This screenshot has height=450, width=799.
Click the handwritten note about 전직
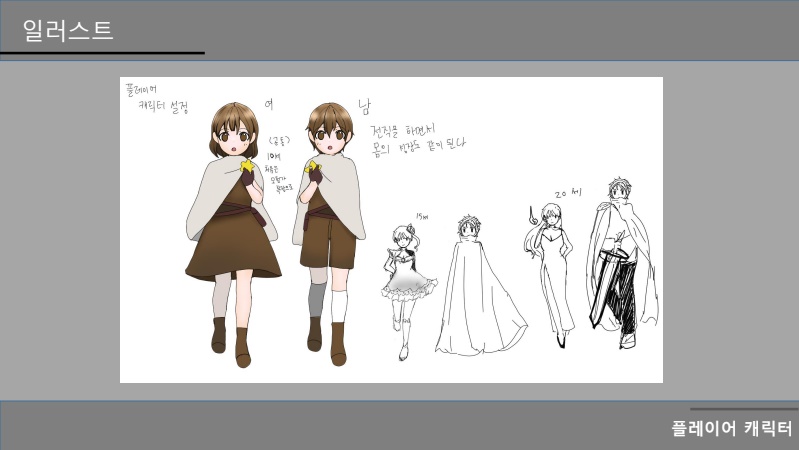(417, 138)
